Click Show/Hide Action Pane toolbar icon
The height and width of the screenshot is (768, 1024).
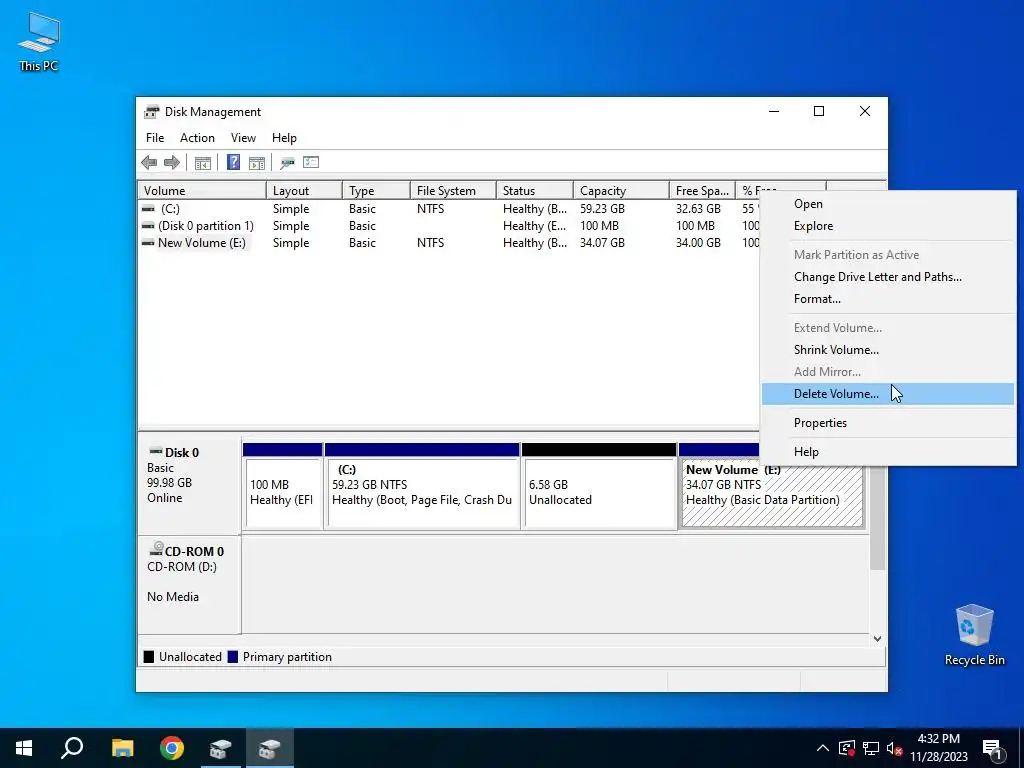pyautogui.click(x=257, y=163)
